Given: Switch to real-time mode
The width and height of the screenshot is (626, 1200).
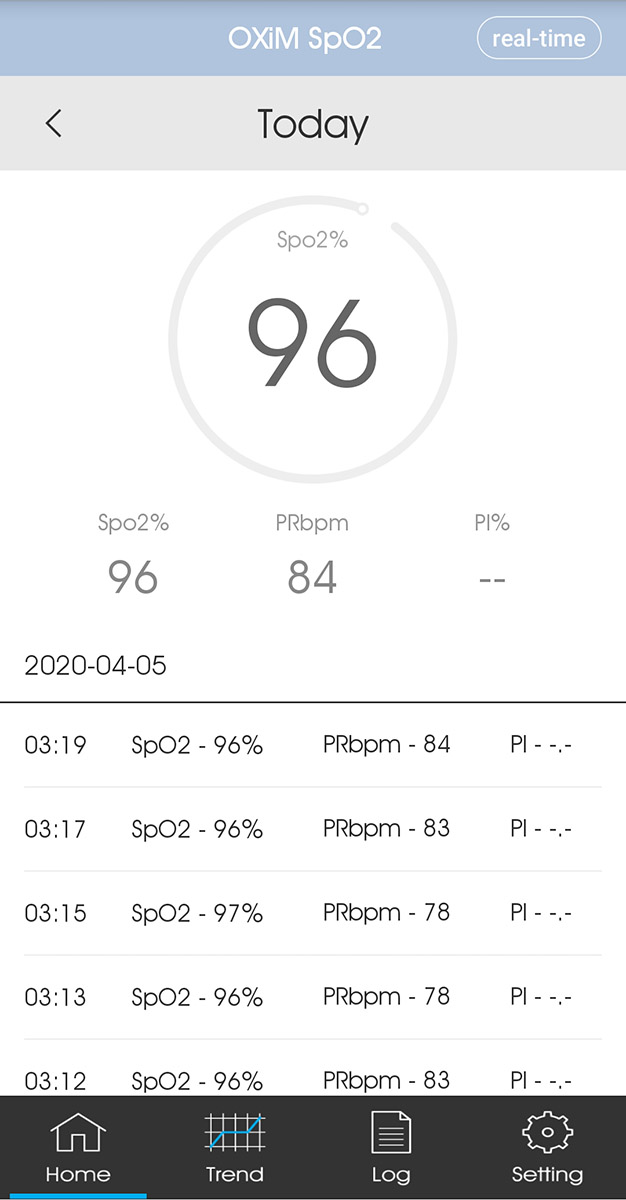Looking at the screenshot, I should 540,39.
